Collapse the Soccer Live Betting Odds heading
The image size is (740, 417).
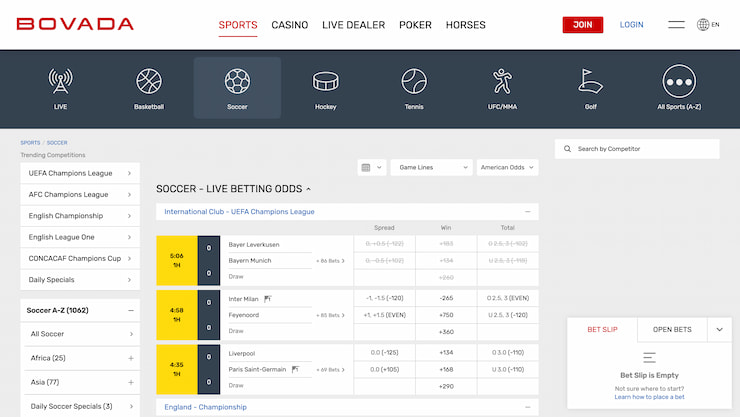[309, 189]
